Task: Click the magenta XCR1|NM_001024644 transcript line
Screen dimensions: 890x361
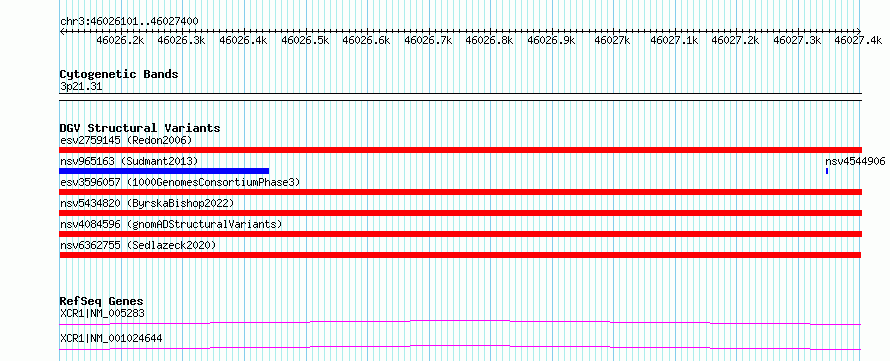Action: coord(460,347)
